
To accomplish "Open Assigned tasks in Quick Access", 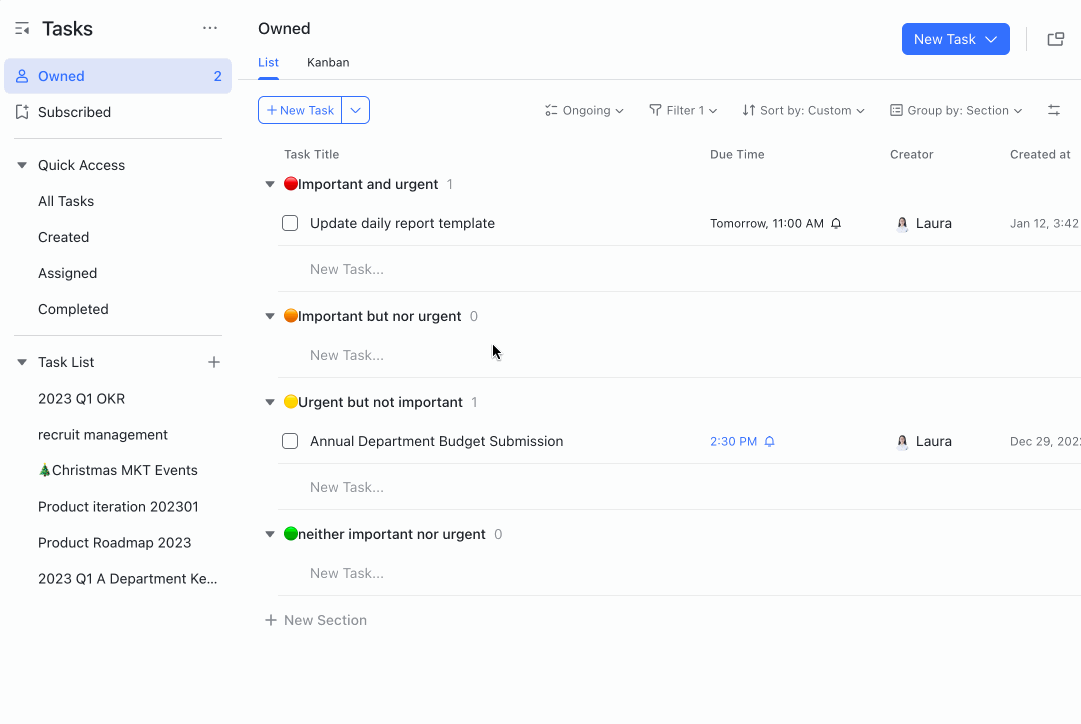I will pyautogui.click(x=68, y=273).
